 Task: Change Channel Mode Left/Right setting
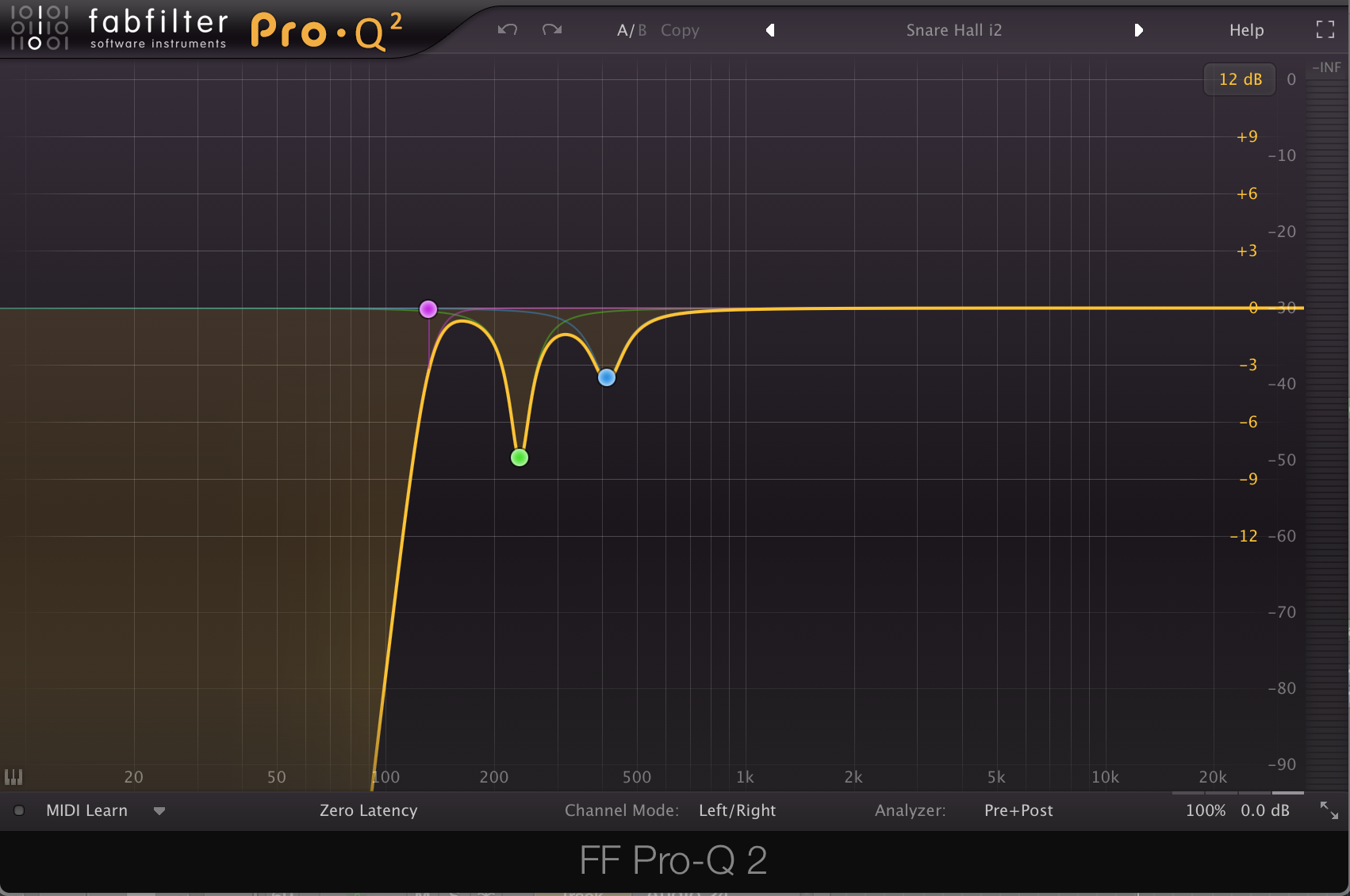click(737, 810)
